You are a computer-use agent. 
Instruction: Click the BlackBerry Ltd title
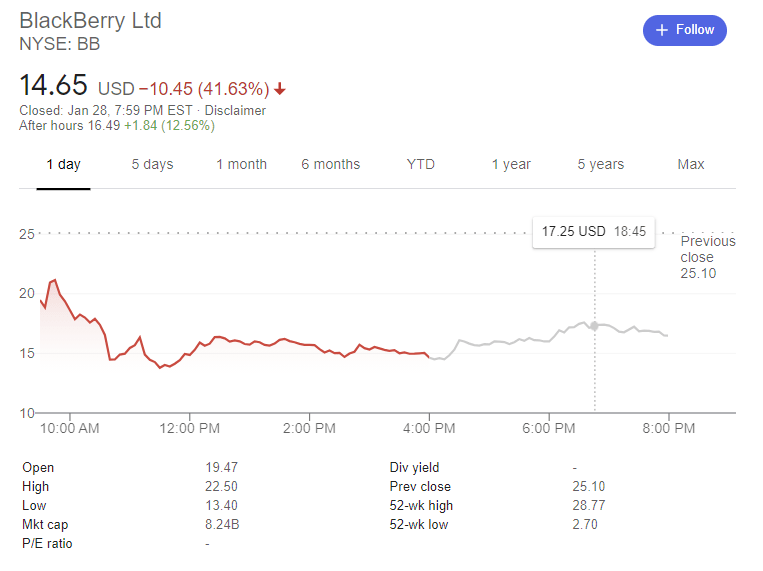(x=90, y=20)
